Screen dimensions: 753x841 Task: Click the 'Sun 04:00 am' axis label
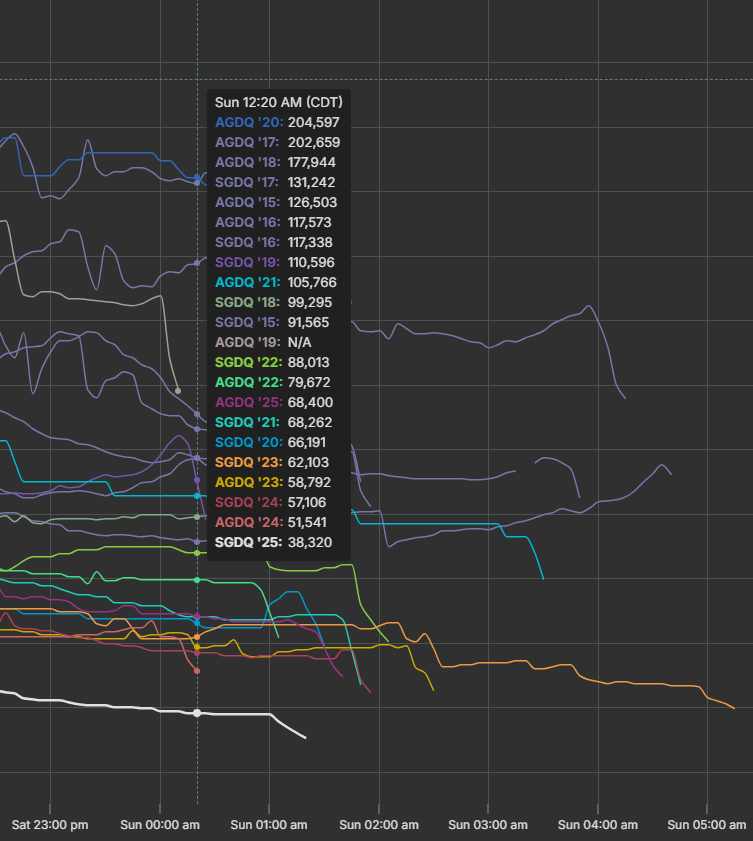(x=598, y=825)
